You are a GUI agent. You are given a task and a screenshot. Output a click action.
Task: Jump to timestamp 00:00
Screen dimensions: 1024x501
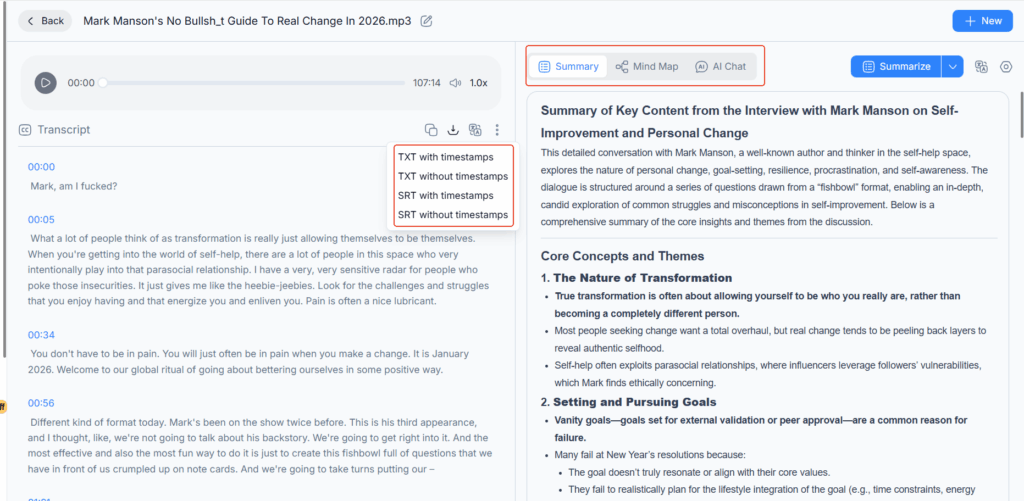[x=41, y=167]
